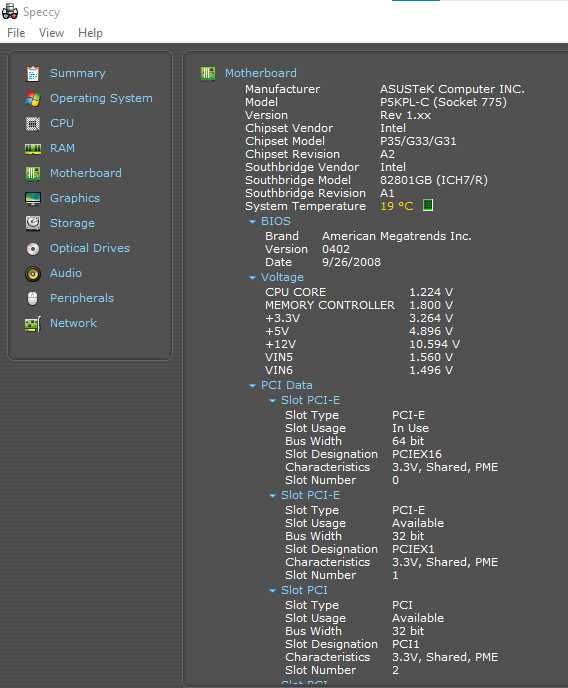Open the File menu

[x=16, y=33]
